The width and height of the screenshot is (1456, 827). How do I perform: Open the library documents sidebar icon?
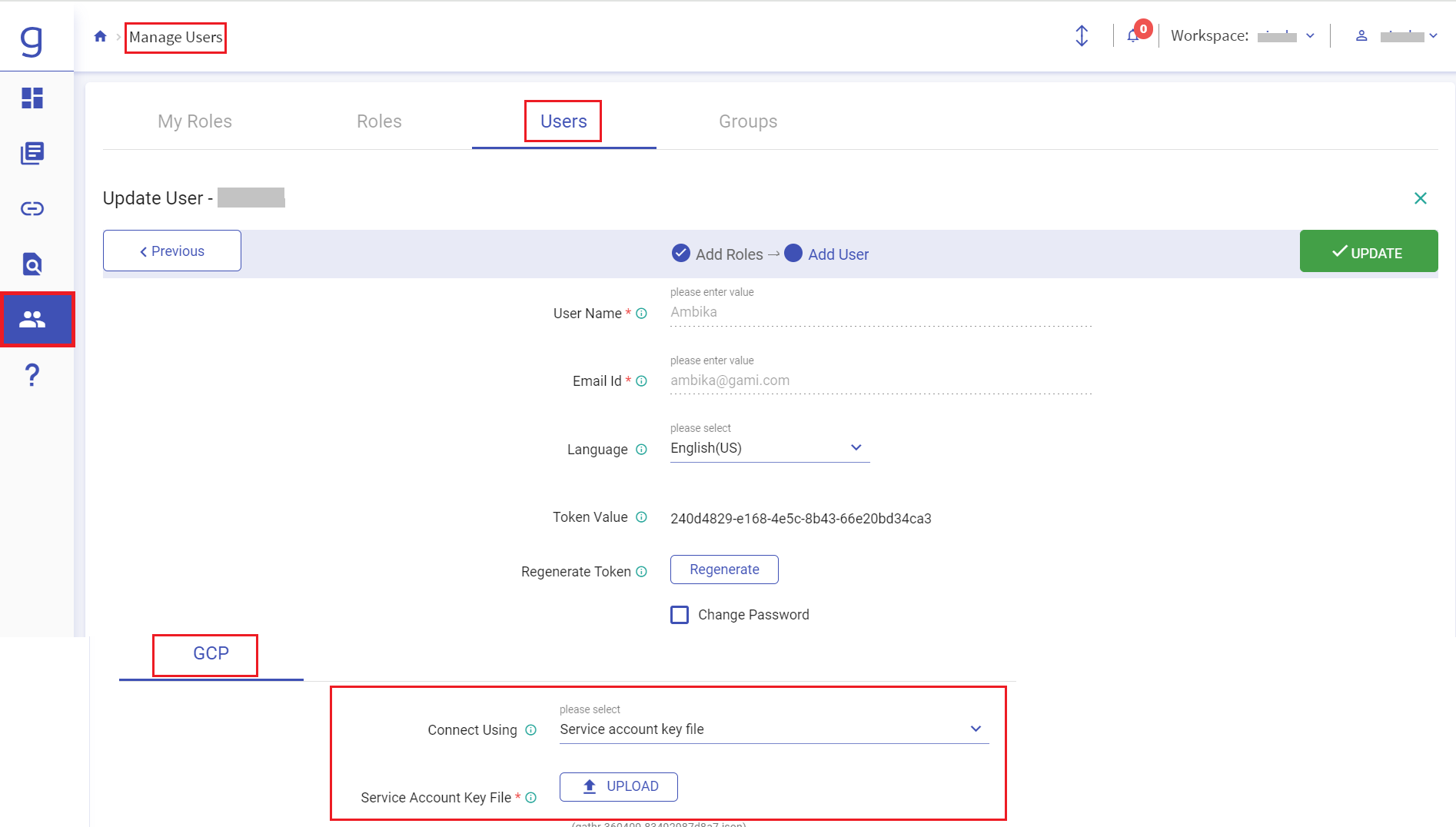(x=32, y=153)
